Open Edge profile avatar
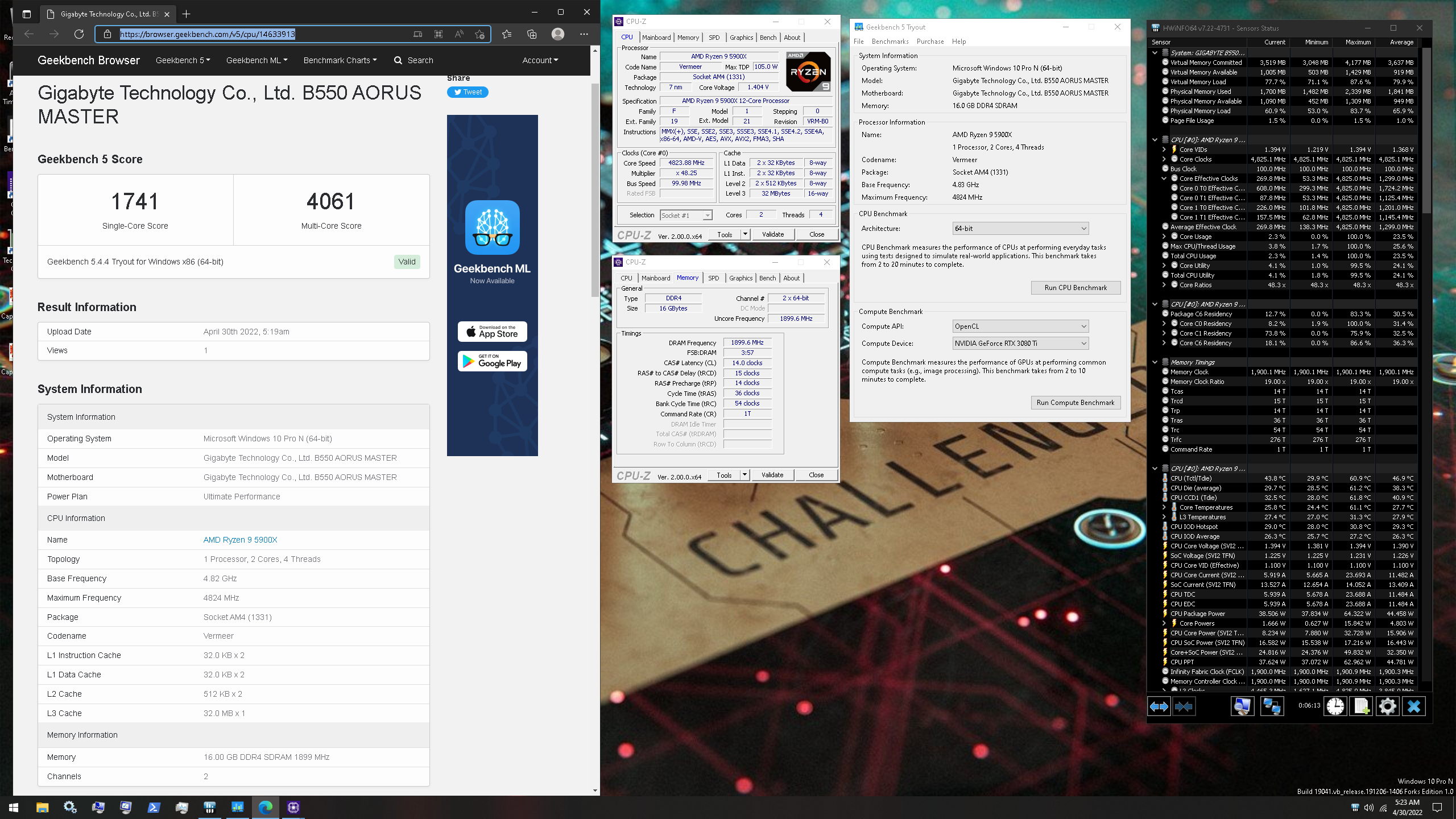The width and height of the screenshot is (1456, 819). [x=558, y=34]
